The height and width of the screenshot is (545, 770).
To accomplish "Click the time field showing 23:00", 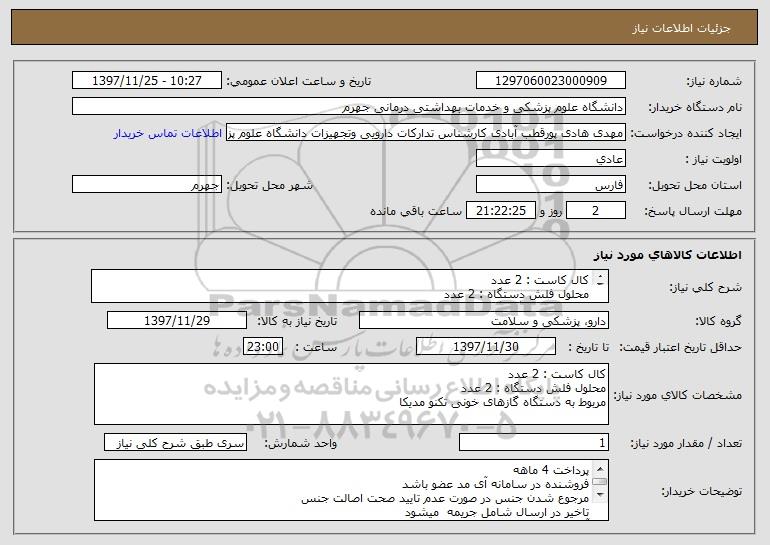I will (x=263, y=347).
